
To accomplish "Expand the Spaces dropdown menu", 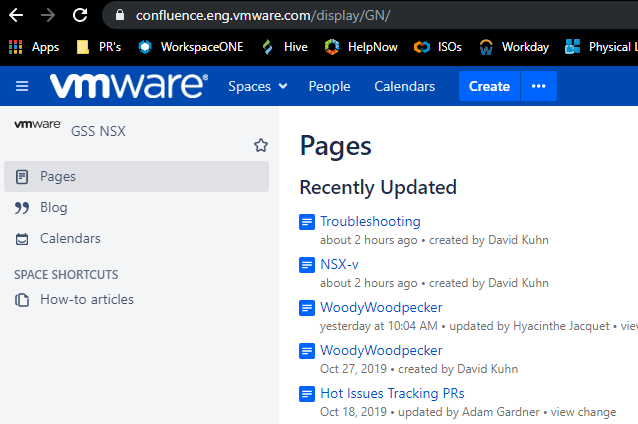I will (x=258, y=86).
